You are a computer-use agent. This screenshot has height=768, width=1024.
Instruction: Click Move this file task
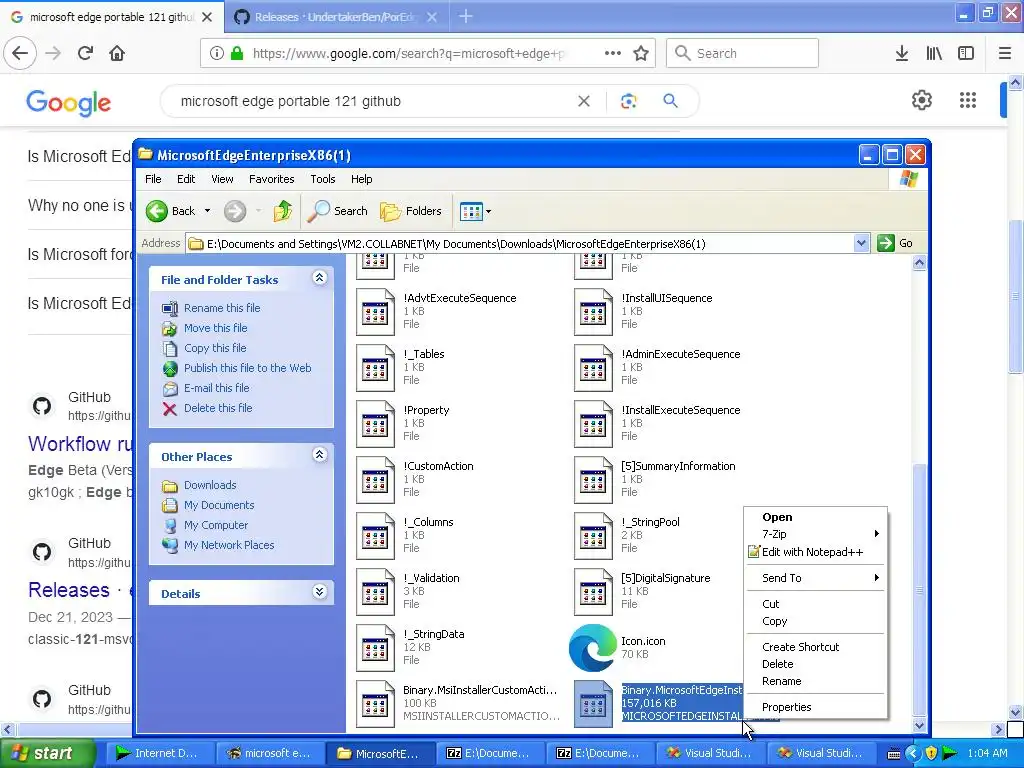point(216,328)
